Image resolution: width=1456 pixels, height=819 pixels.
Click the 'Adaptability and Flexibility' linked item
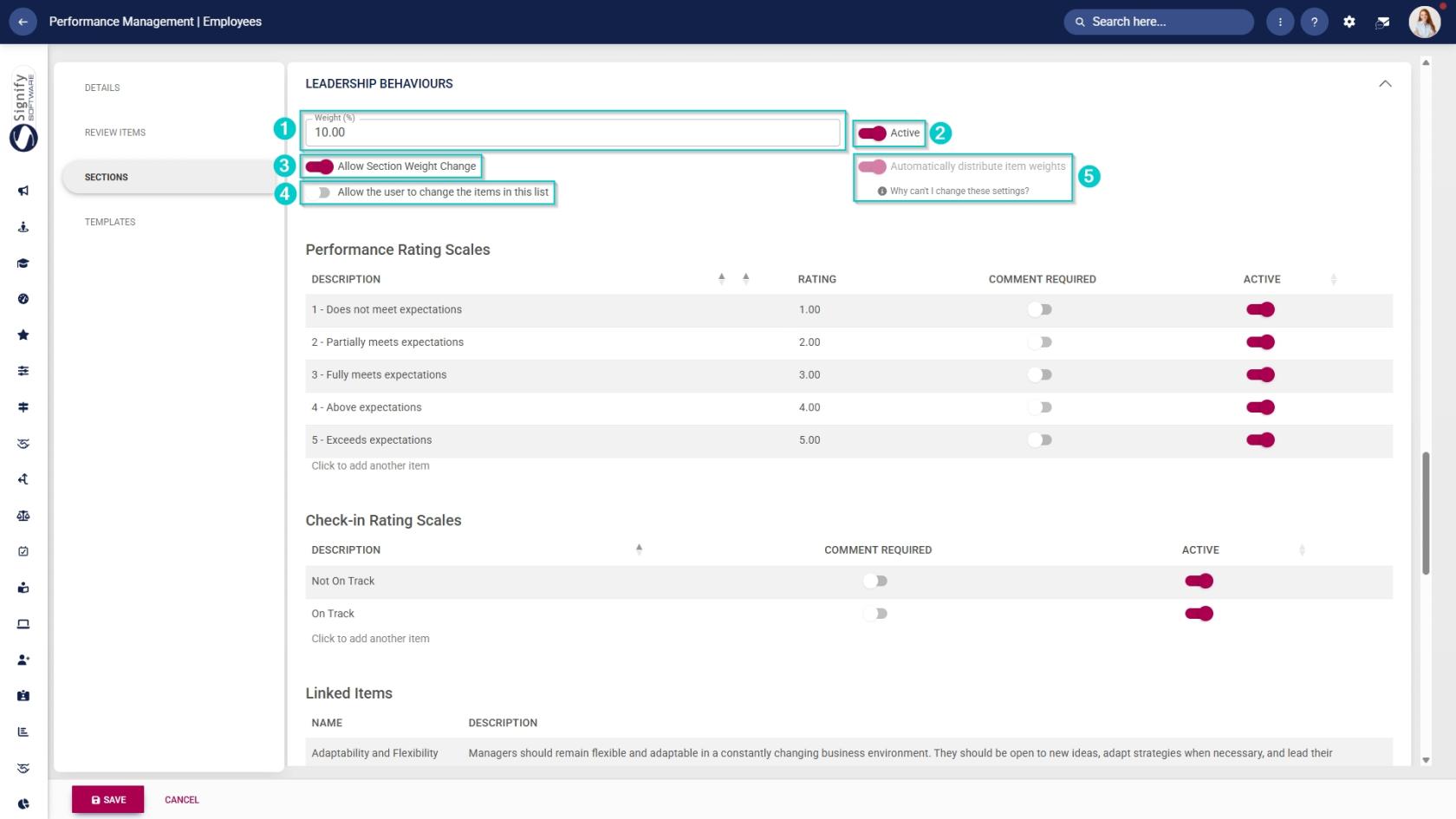pos(375,753)
